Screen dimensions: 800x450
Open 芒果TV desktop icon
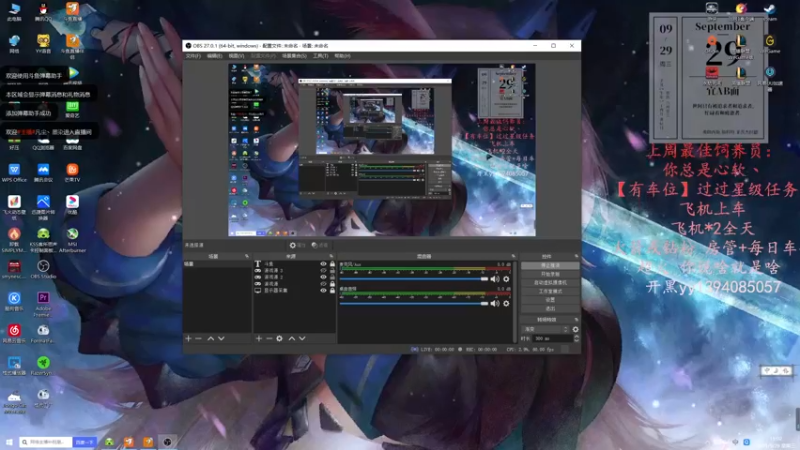point(72,172)
